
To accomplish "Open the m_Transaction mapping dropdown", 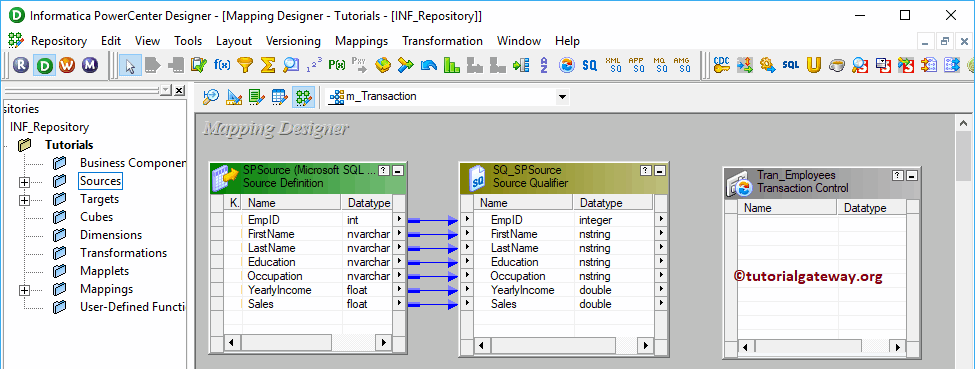I will 562,96.
